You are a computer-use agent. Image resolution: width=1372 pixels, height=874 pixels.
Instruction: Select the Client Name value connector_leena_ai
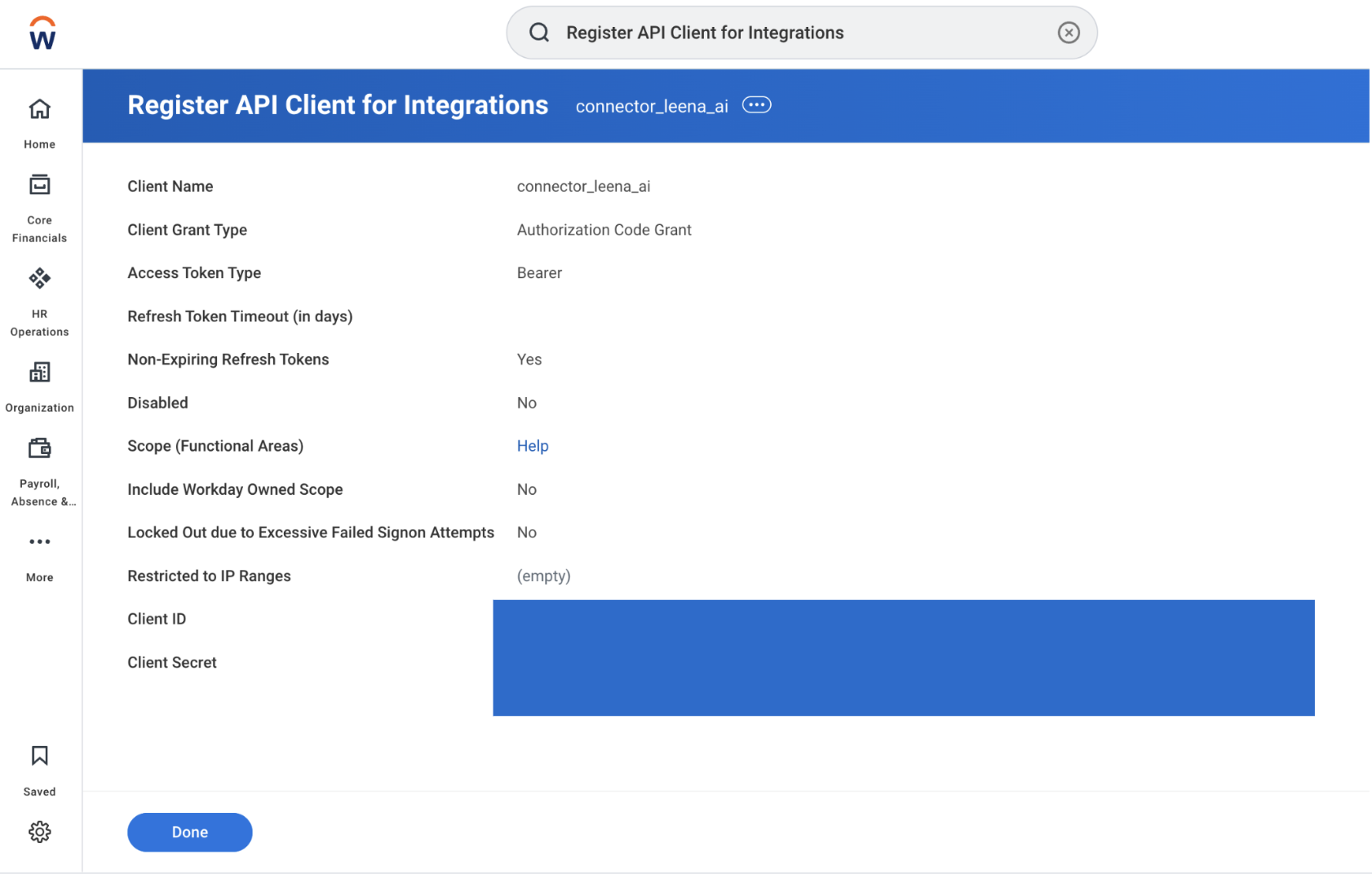coord(584,187)
